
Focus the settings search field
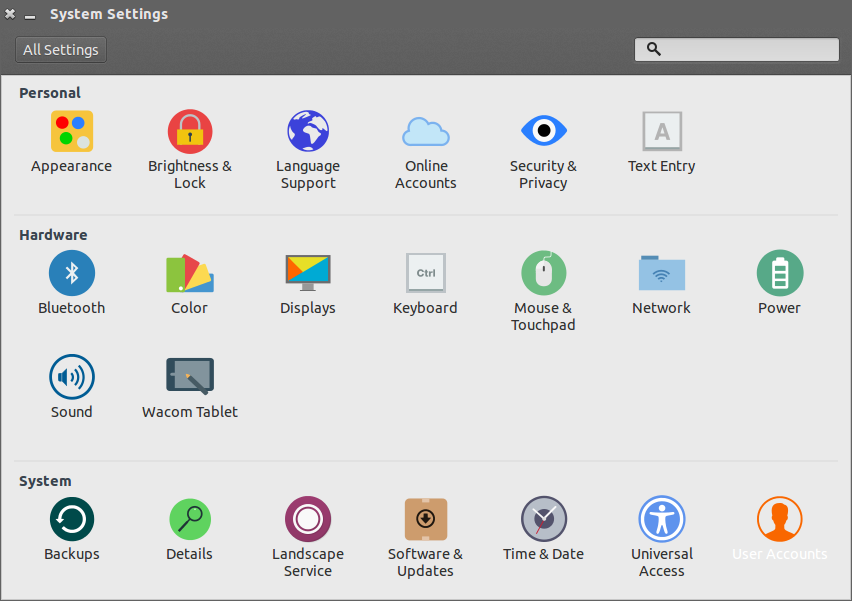click(737, 49)
